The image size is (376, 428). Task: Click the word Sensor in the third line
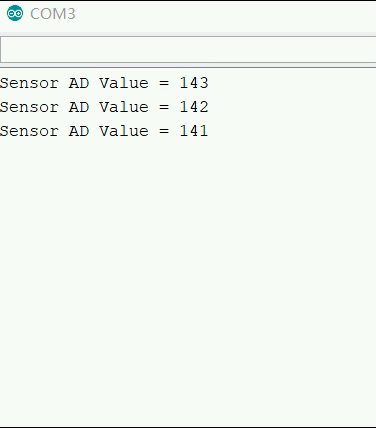pyautogui.click(x=29, y=131)
